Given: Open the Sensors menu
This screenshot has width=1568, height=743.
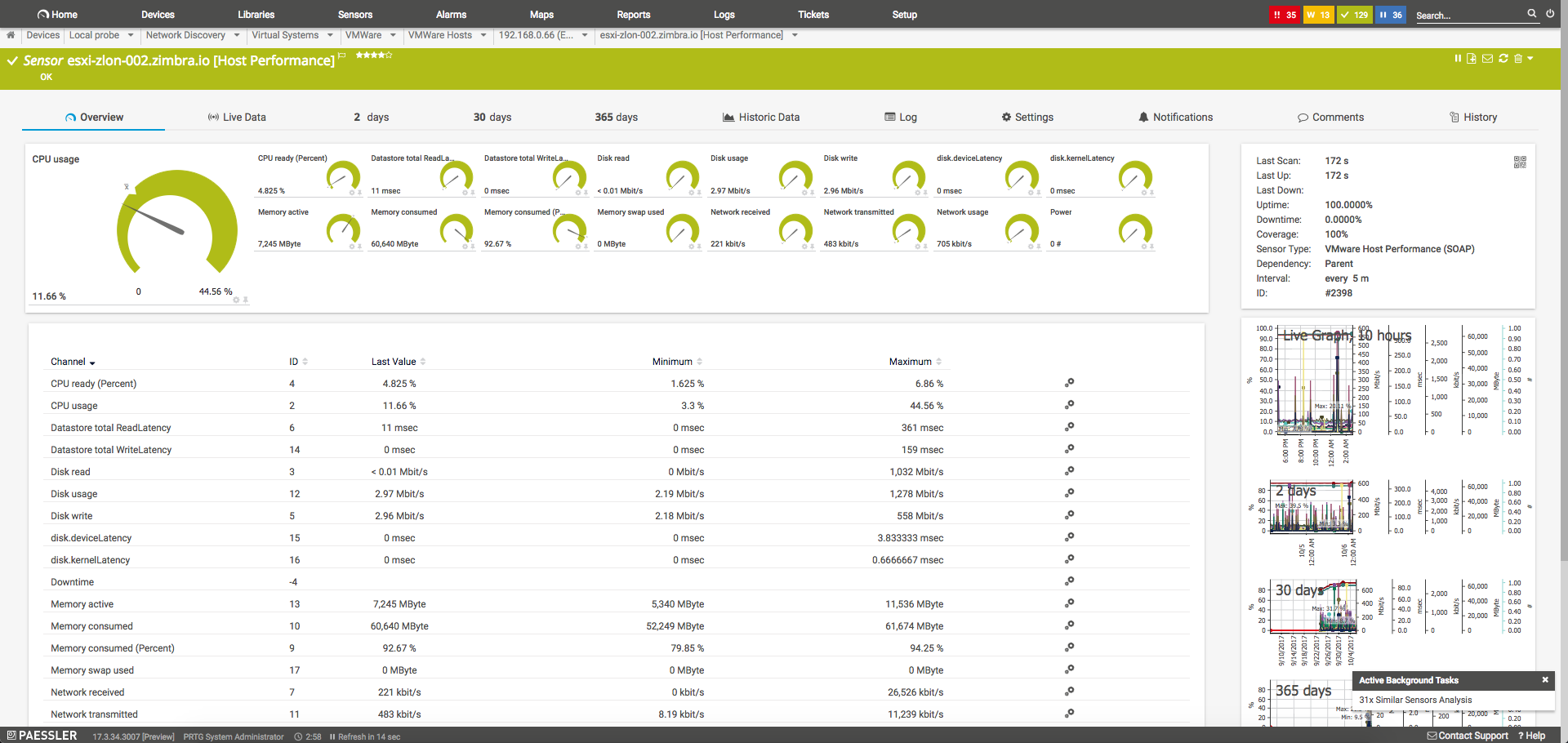Looking at the screenshot, I should pos(355,15).
